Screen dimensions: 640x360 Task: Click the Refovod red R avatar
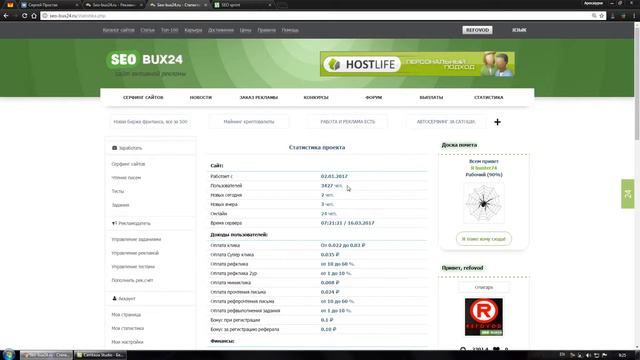(484, 317)
